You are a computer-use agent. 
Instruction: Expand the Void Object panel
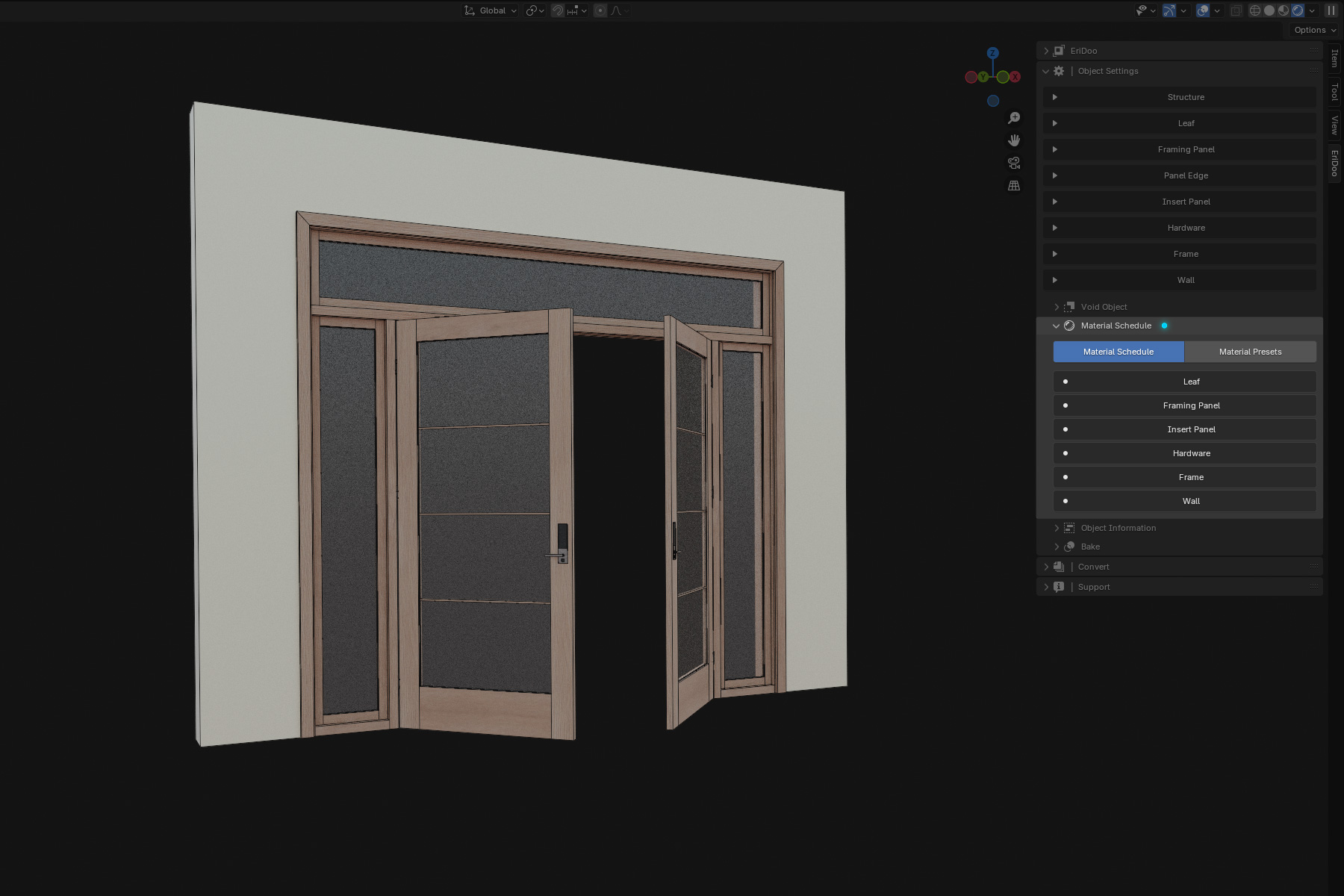coord(1104,307)
